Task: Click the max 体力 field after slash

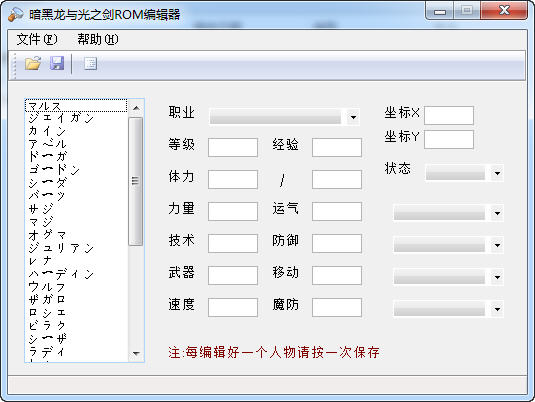Action: (x=337, y=180)
